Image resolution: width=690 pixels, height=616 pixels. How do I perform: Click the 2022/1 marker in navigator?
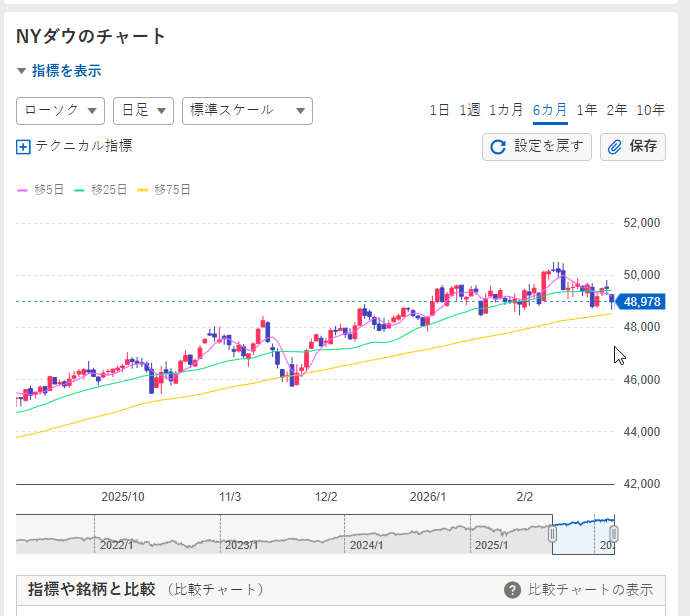coord(116,546)
